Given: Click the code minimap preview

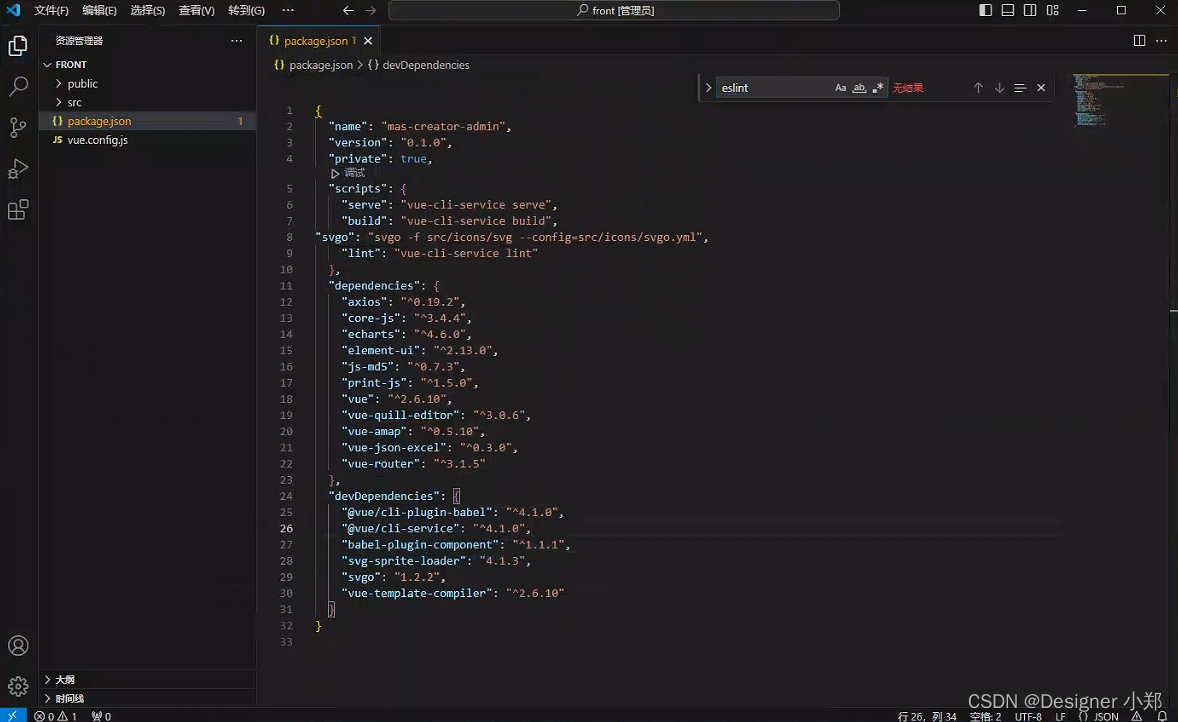Looking at the screenshot, I should 1119,100.
